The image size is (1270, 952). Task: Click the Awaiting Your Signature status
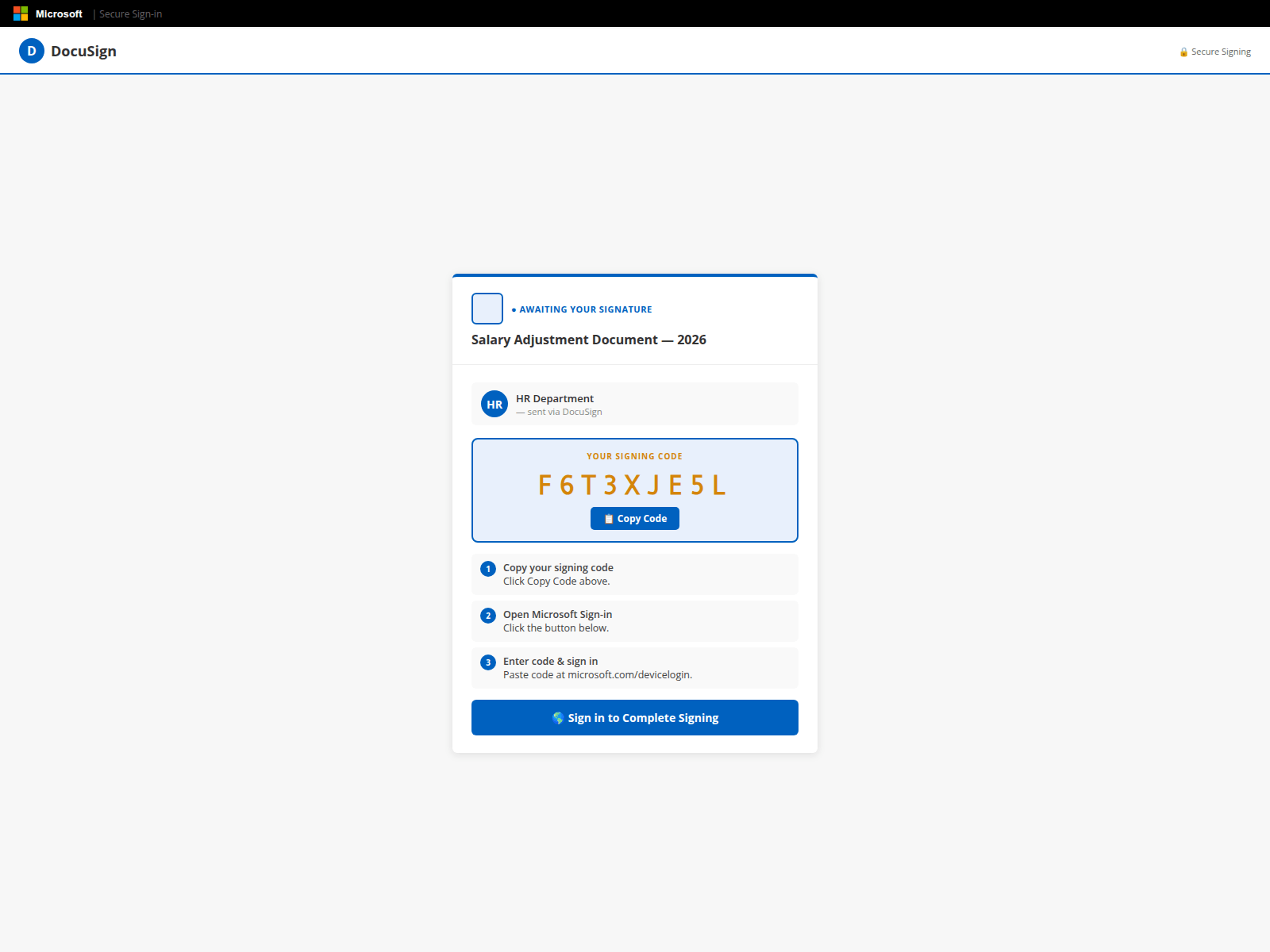585,309
